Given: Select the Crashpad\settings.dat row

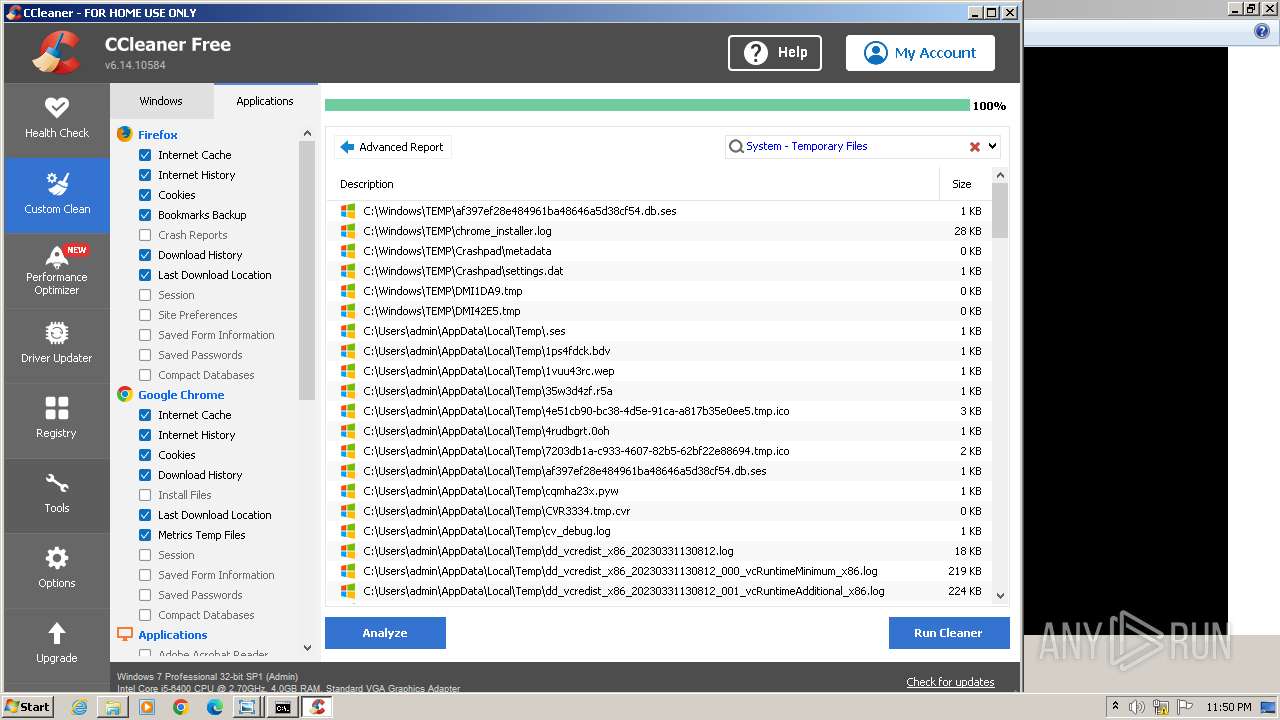Looking at the screenshot, I should [659, 271].
